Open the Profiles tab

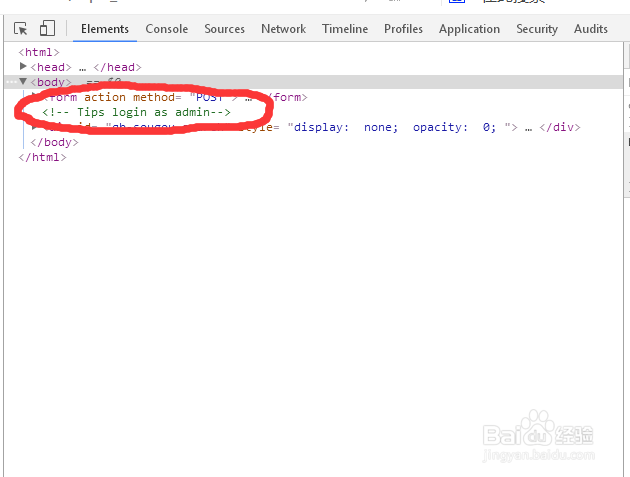(x=403, y=29)
